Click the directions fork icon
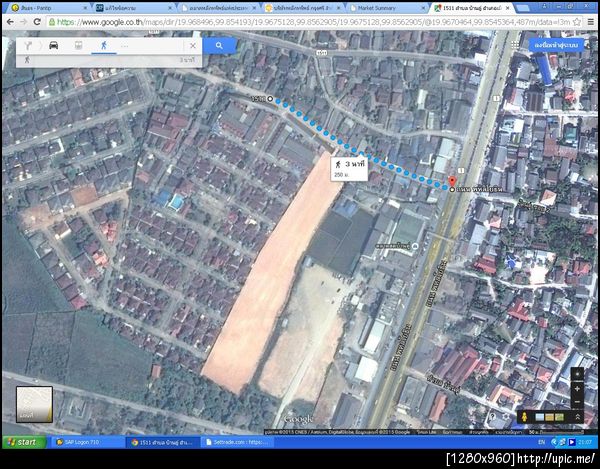Image resolution: width=600 pixels, height=469 pixels. coord(28,46)
